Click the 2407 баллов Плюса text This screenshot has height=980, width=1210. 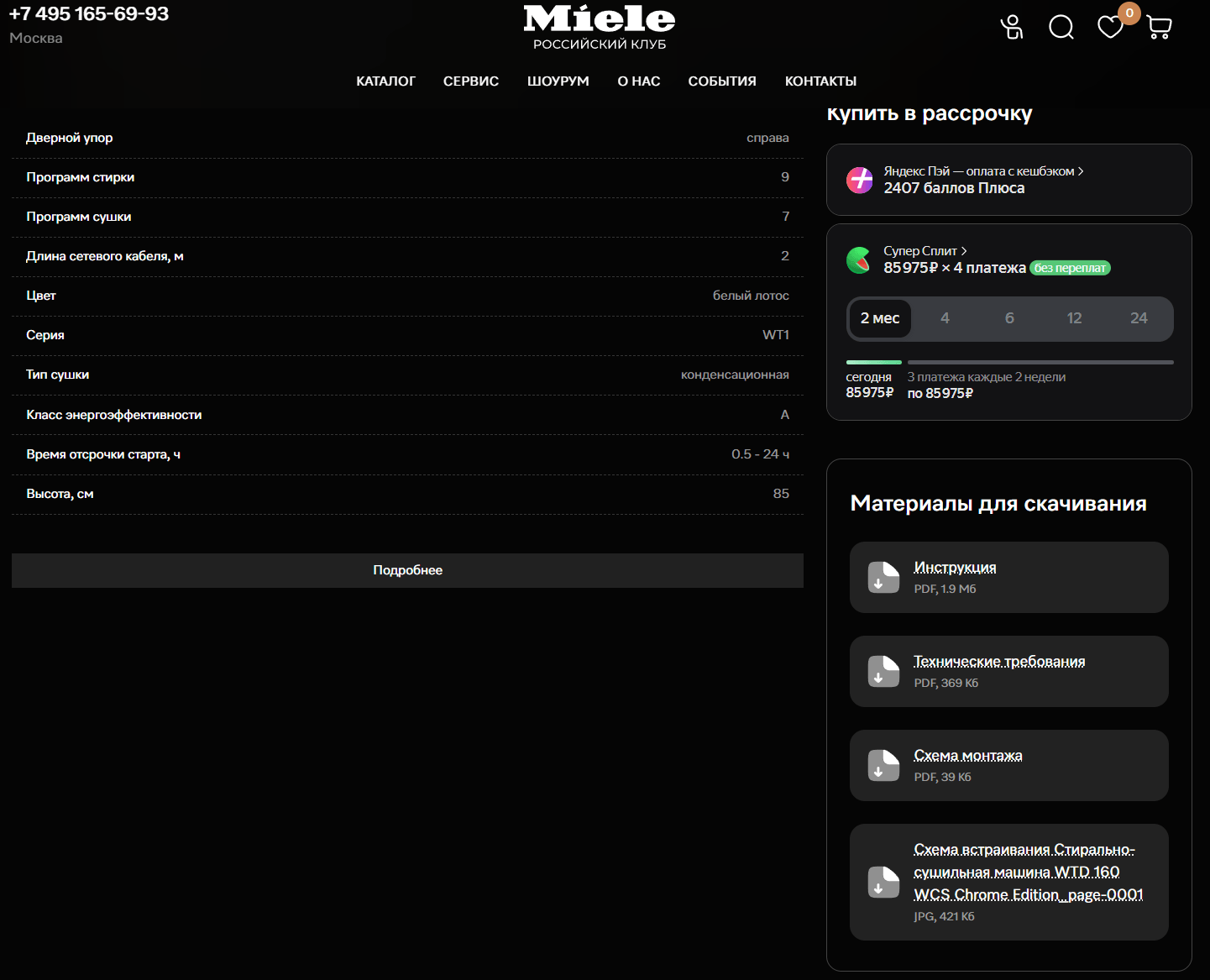(954, 188)
